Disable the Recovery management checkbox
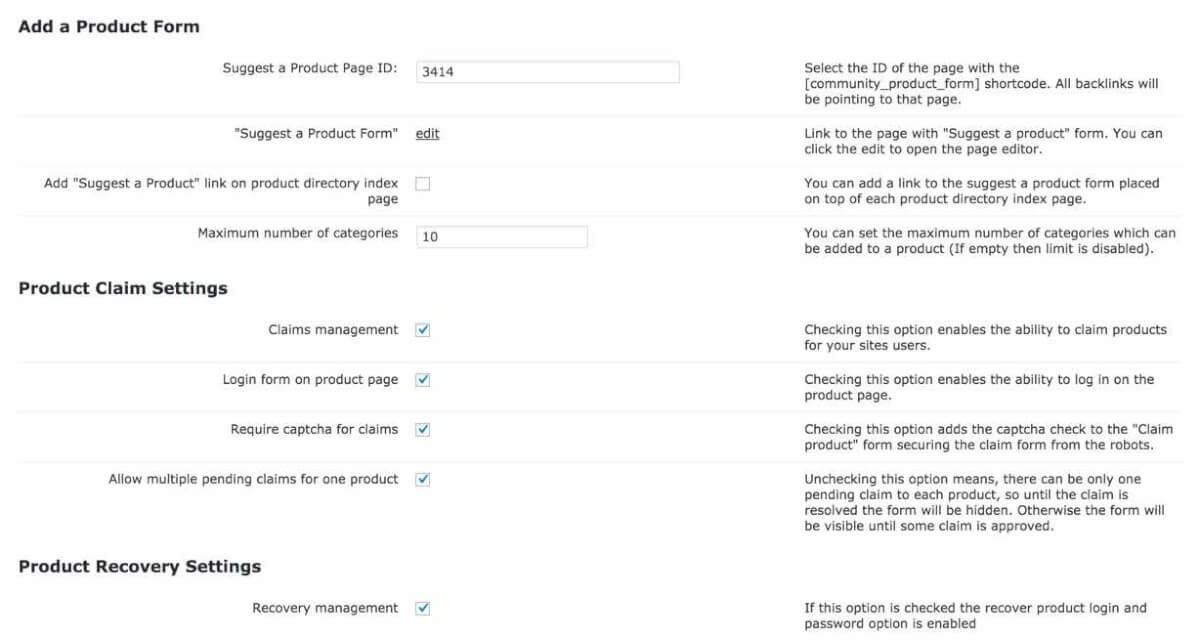1200x640 pixels. [x=423, y=608]
